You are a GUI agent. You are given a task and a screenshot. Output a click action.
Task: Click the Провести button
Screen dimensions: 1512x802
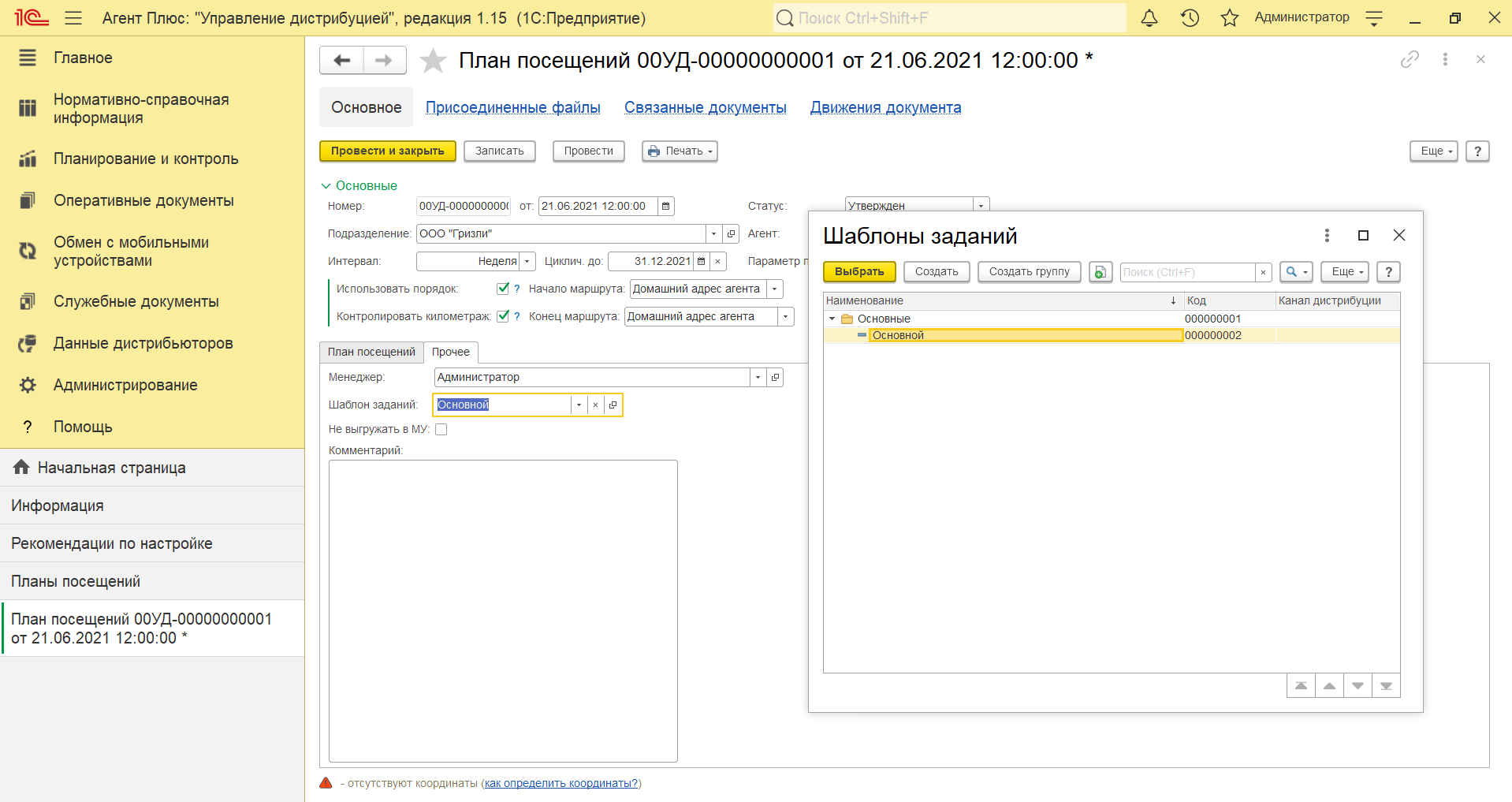tap(589, 151)
